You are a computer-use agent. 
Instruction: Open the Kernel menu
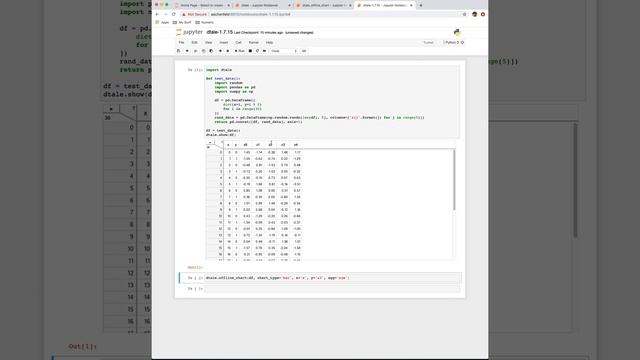pyautogui.click(x=253, y=42)
